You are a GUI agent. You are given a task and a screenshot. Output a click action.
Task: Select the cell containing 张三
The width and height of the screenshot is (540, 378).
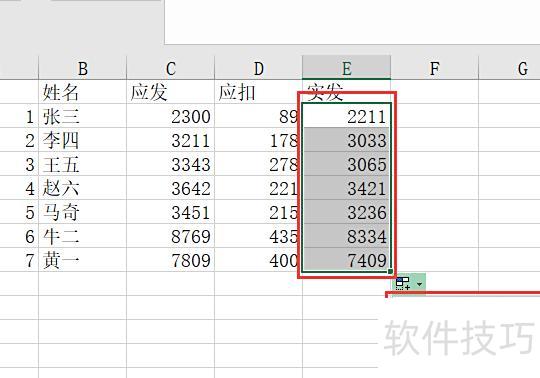tap(83, 116)
